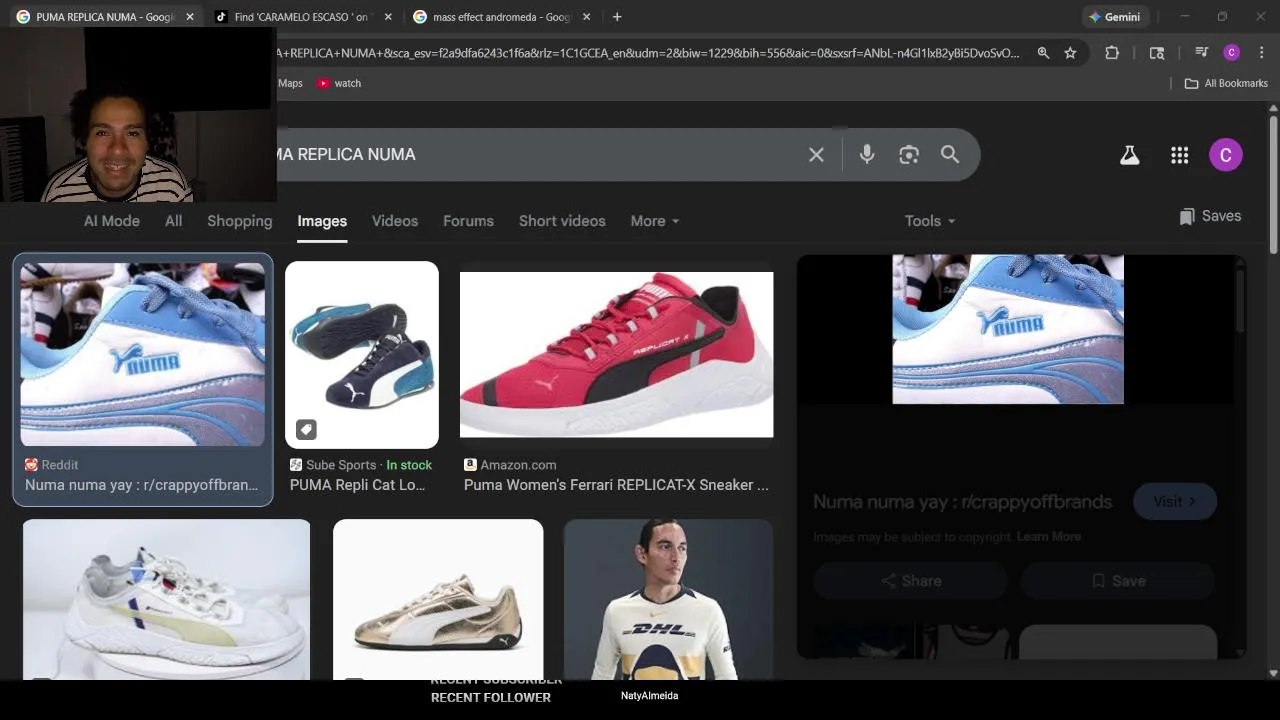The width and height of the screenshot is (1280, 720).
Task: Open Google account avatar on page
Action: [1226, 155]
